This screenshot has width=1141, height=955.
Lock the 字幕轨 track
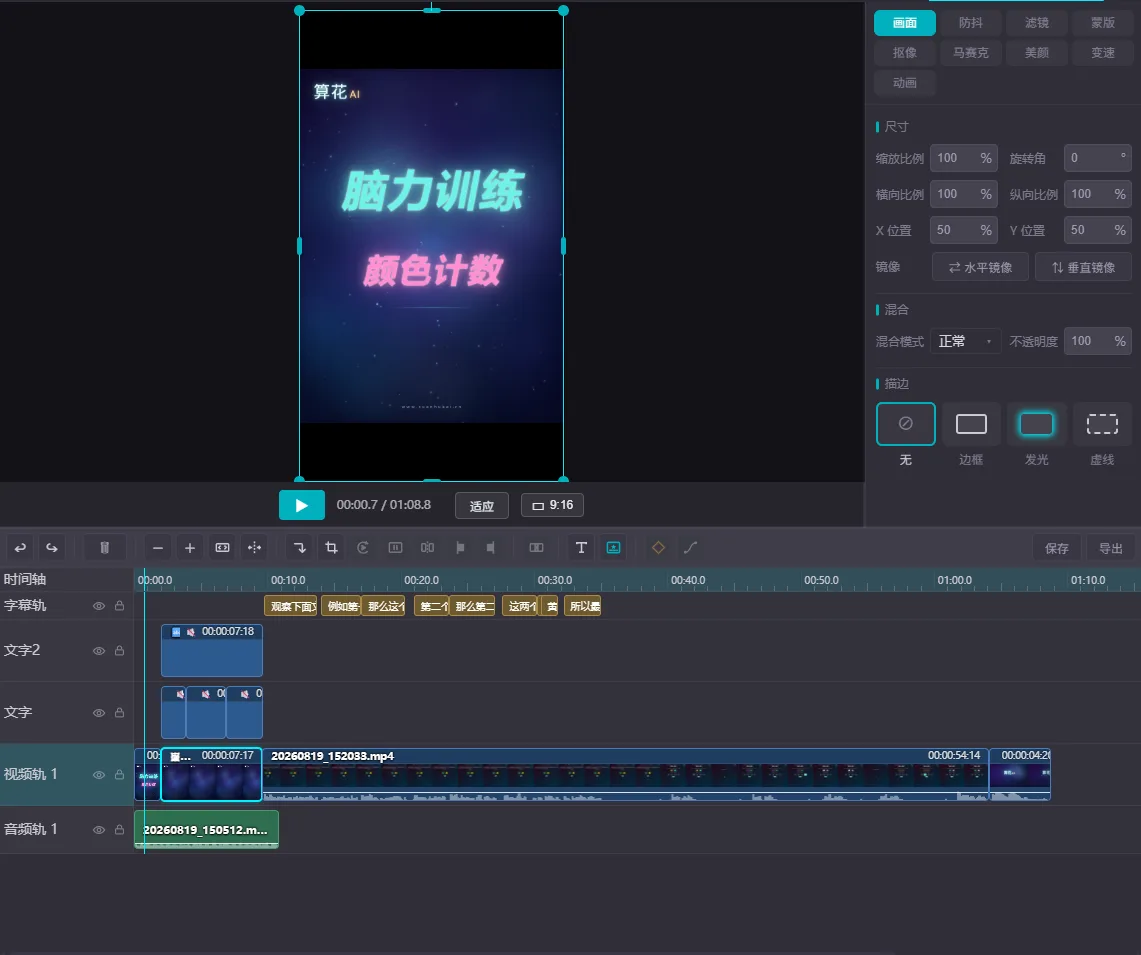tap(119, 606)
